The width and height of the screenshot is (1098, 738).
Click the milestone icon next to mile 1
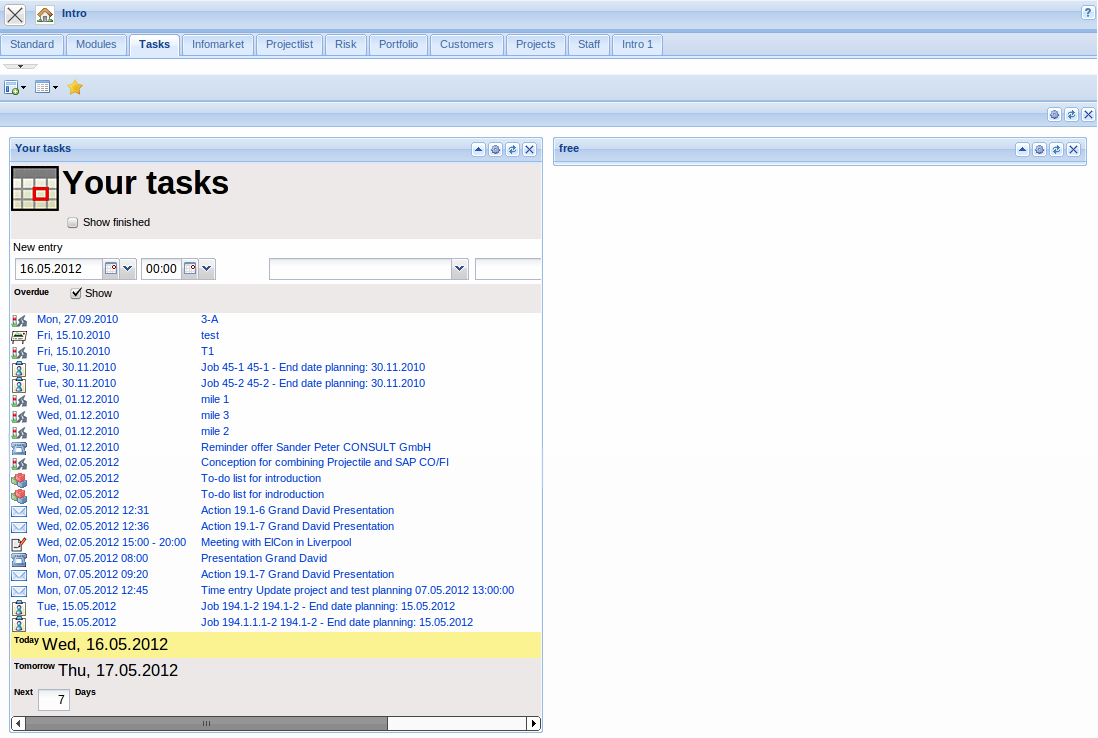tap(19, 399)
